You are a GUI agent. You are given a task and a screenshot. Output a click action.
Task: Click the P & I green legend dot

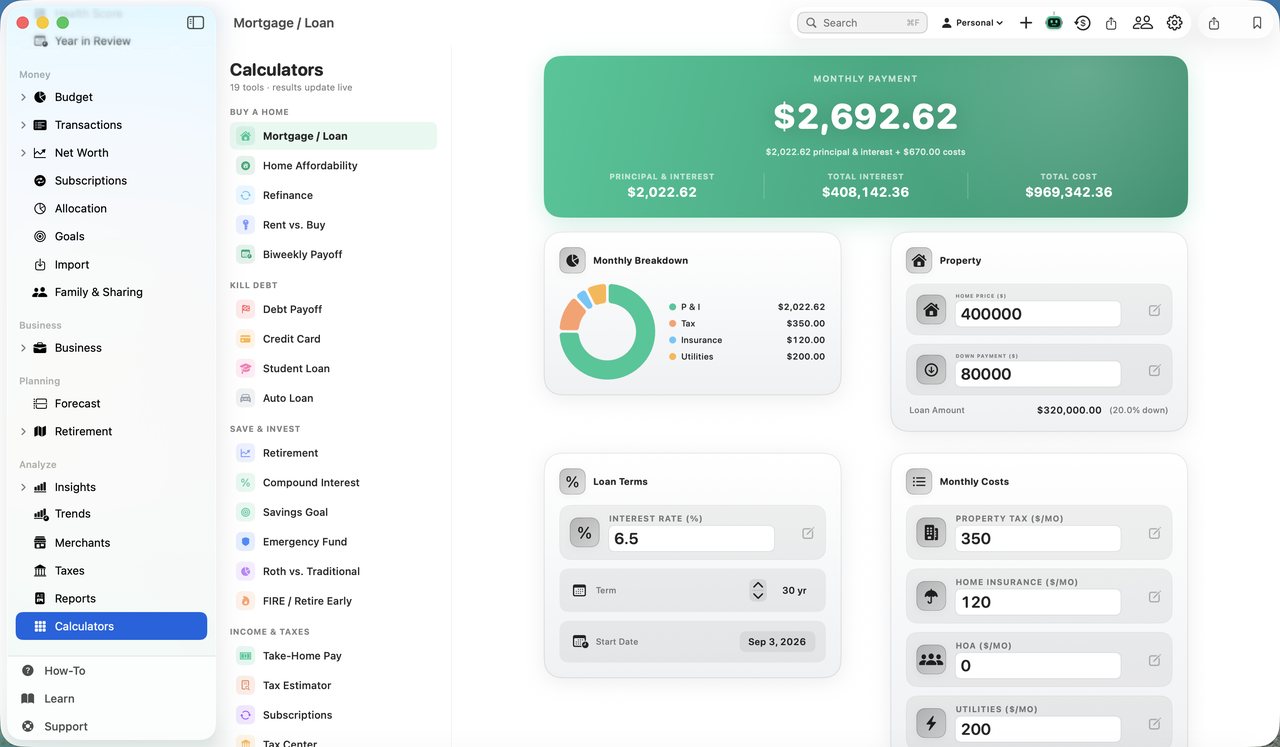pyautogui.click(x=673, y=307)
